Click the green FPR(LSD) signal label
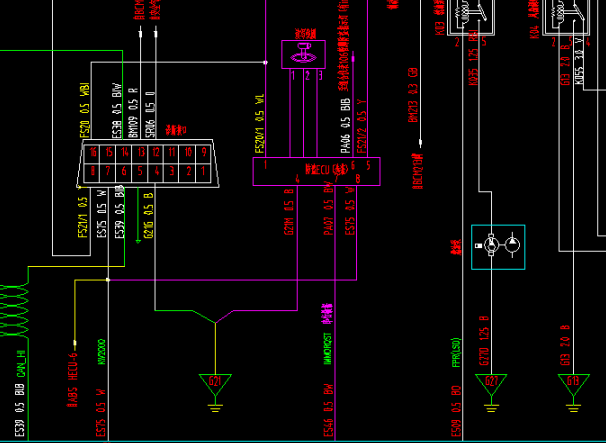The image size is (606, 443). click(456, 353)
